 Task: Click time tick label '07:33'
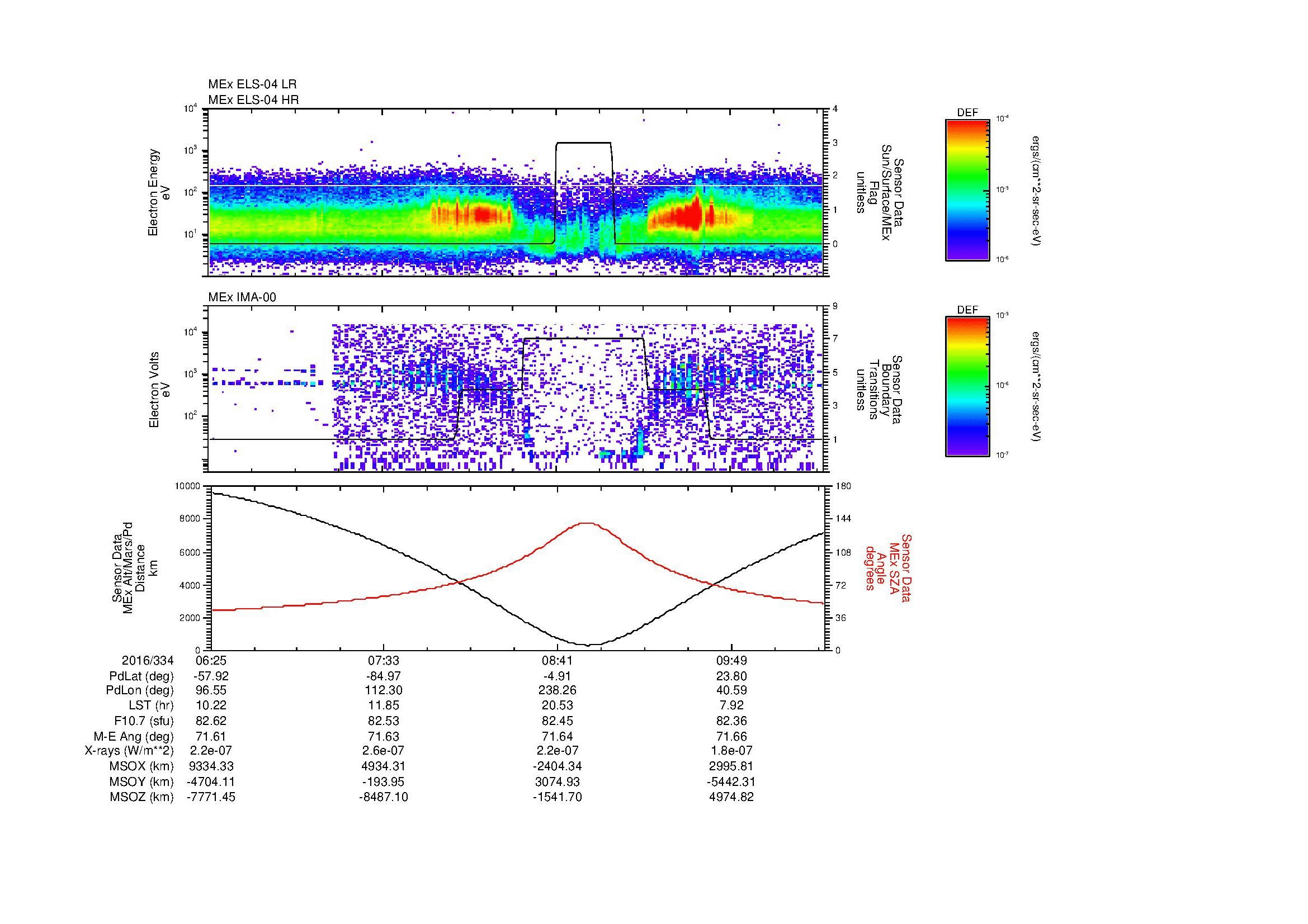384,661
